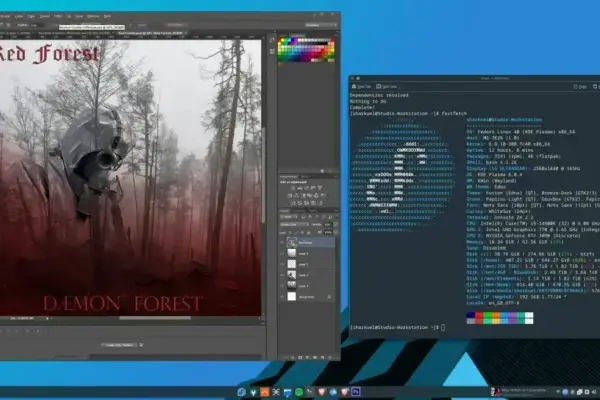Add a Color Balance adjustment layer

pos(297,195)
